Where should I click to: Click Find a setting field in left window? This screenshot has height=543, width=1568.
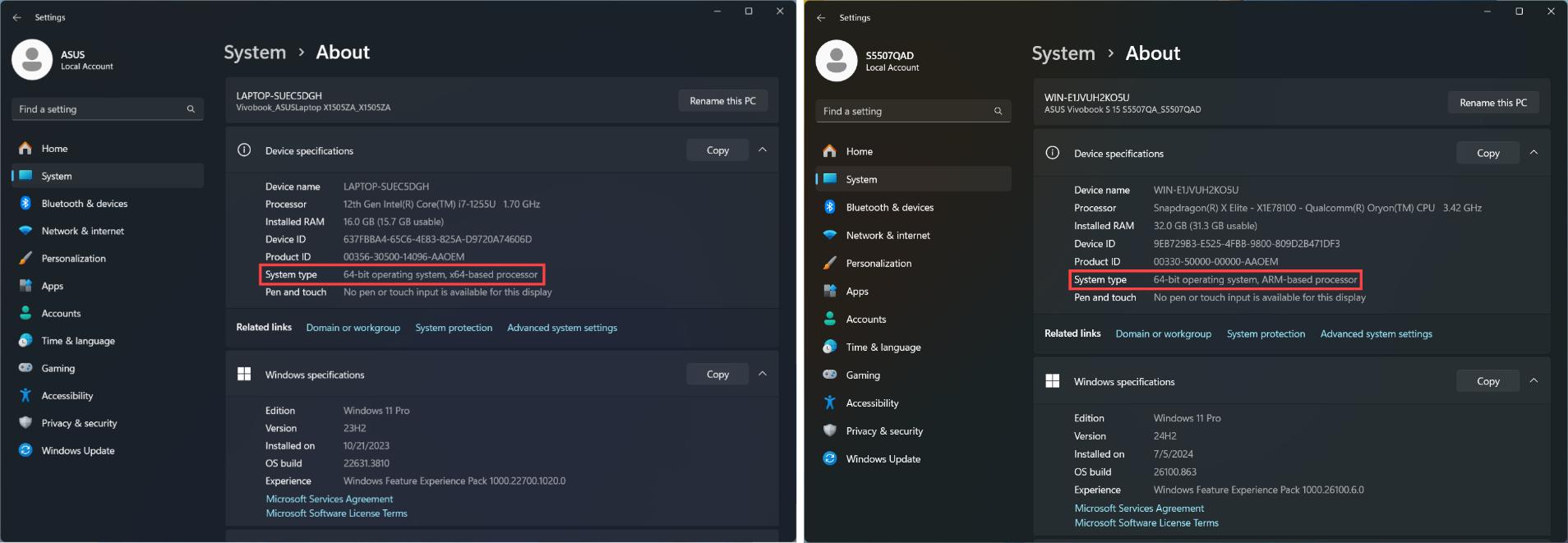(108, 109)
